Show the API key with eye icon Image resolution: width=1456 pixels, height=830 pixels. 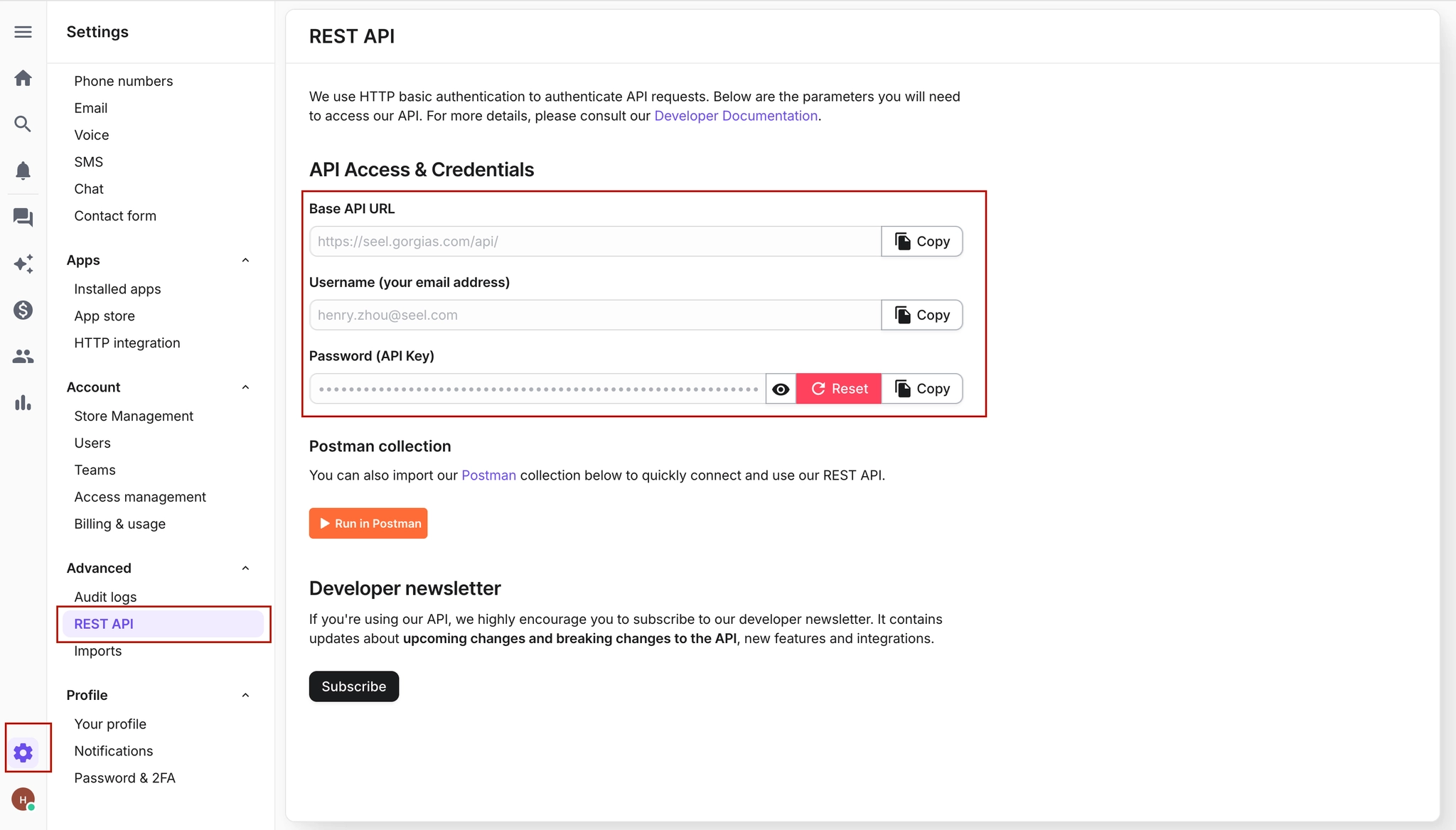click(x=781, y=389)
